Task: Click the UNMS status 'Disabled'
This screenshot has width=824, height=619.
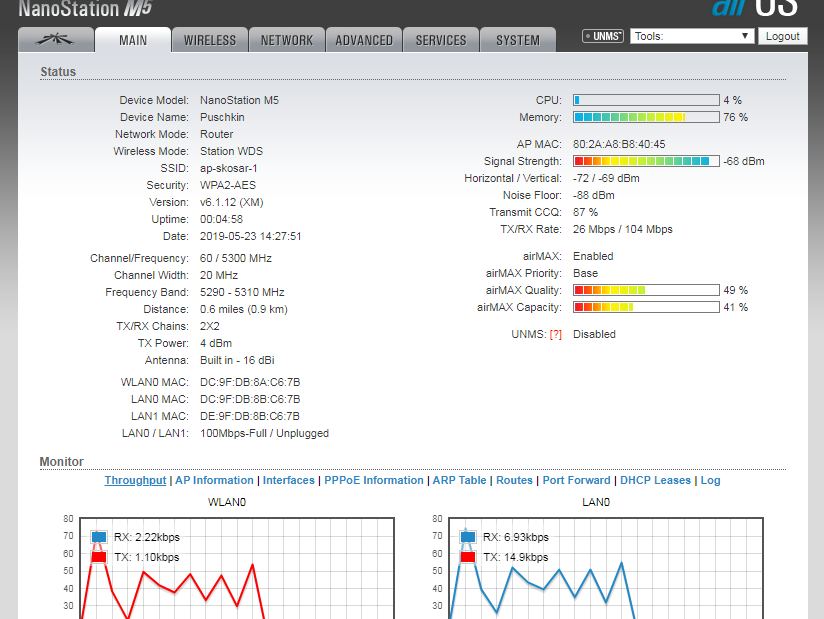Action: click(x=594, y=335)
